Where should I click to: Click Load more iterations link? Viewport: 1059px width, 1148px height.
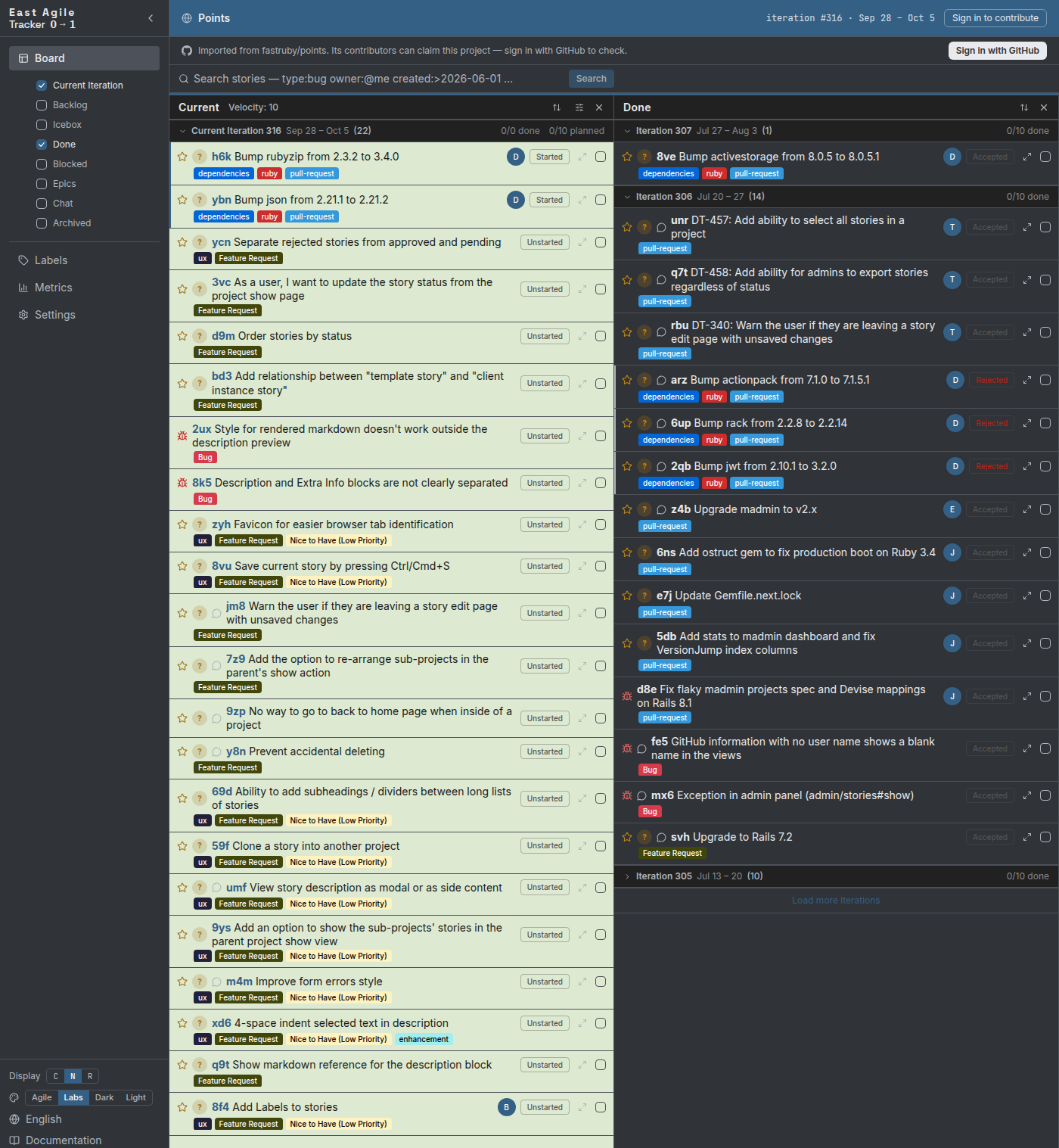(x=836, y=901)
